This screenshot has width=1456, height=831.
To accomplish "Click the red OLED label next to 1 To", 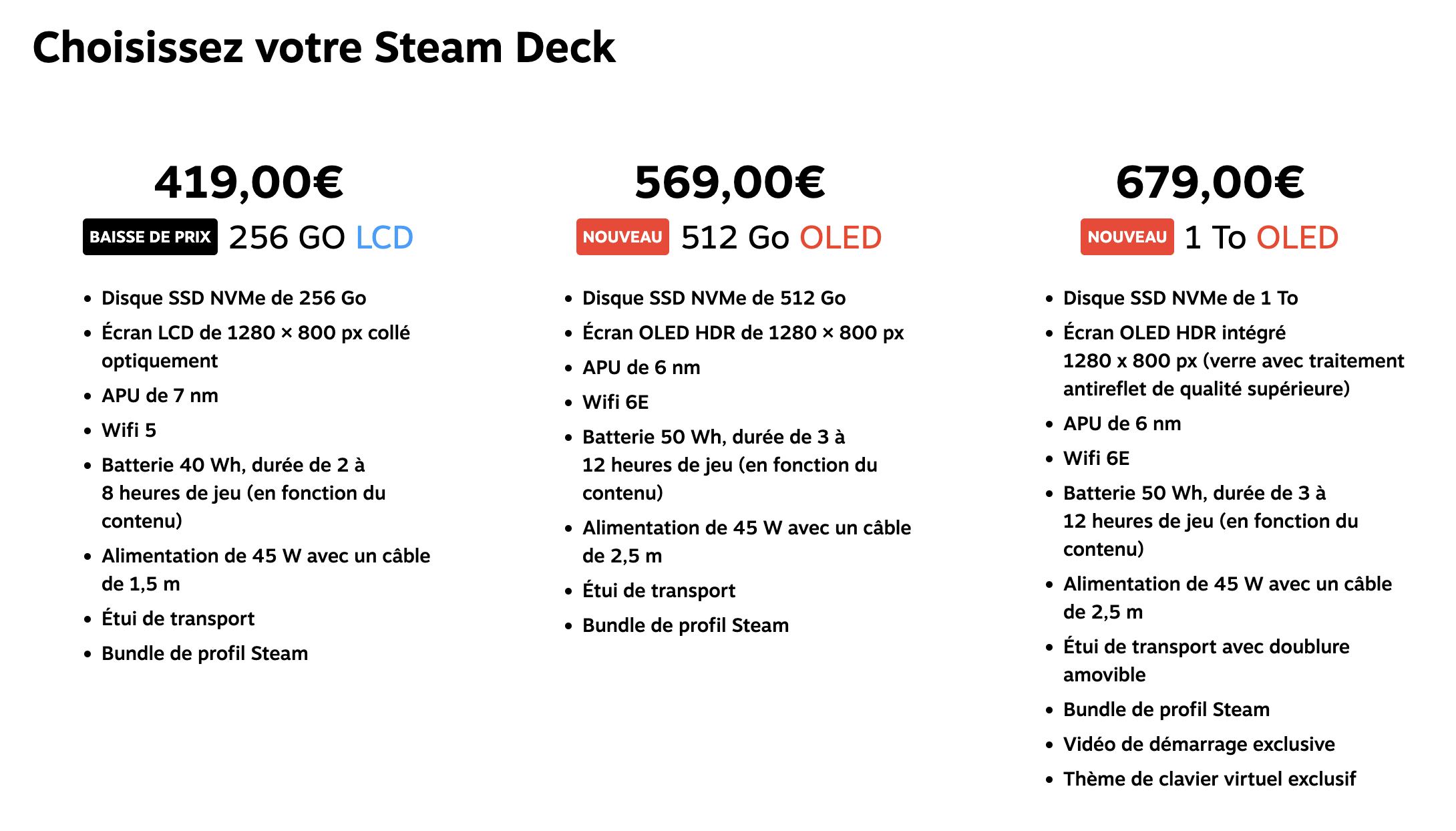I will tap(1298, 237).
